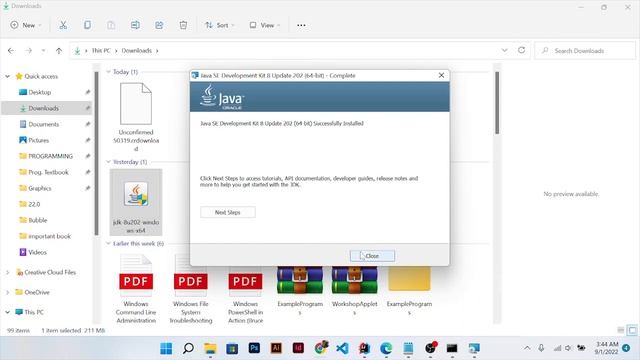Click Downloads in the address breadcrumb
The image size is (640, 360).
point(137,51)
